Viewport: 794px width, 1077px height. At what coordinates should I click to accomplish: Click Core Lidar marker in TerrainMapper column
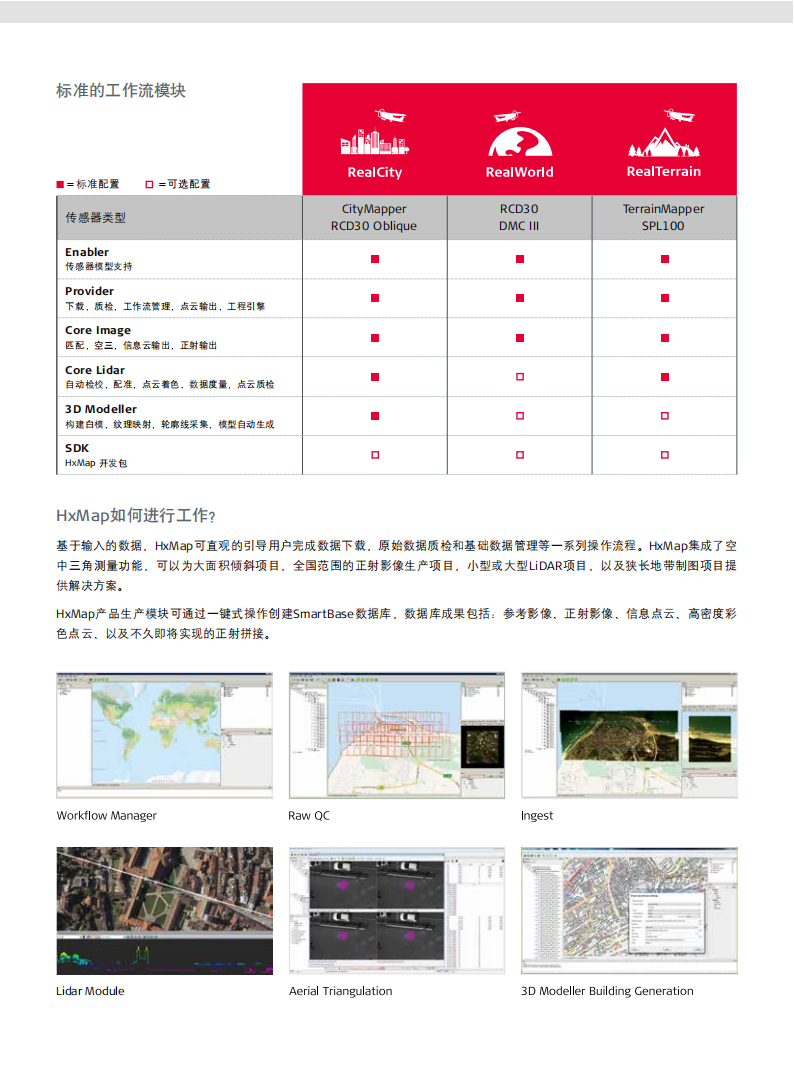665,377
